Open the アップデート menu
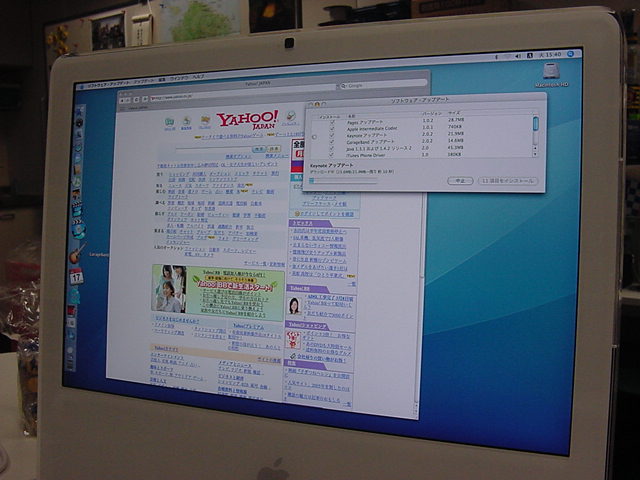This screenshot has width=640, height=480. (x=144, y=81)
